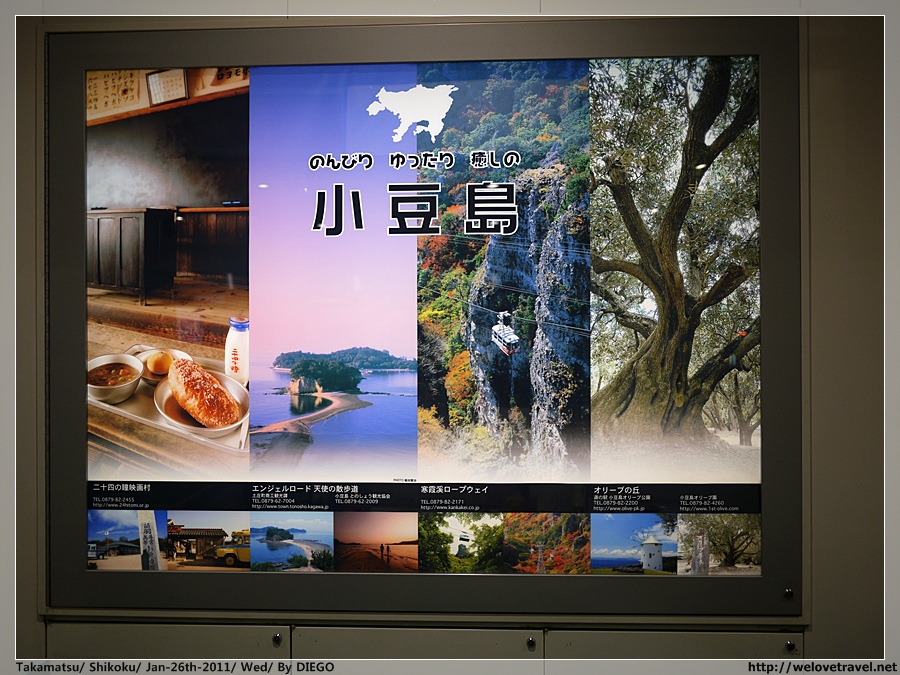Select the autumn foliage ropeway tower thumbnail
The height and width of the screenshot is (675, 900).
click(x=546, y=543)
